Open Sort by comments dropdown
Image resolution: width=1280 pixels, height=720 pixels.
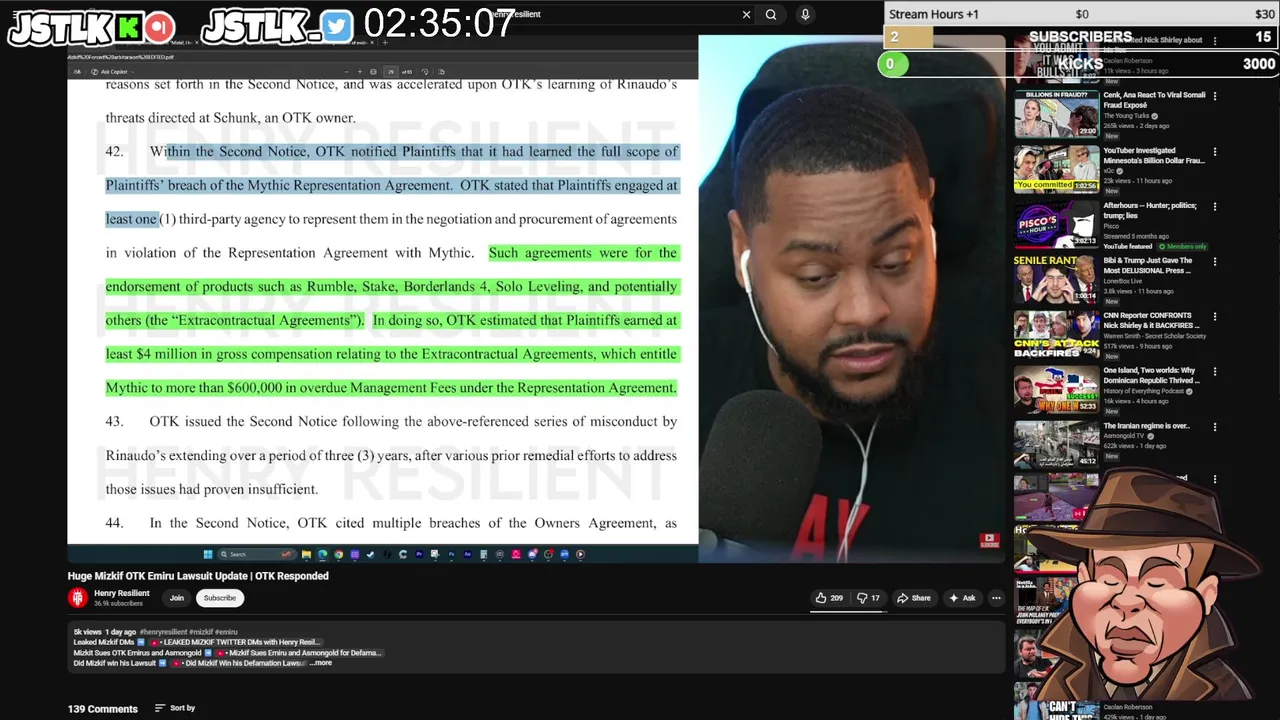[x=175, y=708]
